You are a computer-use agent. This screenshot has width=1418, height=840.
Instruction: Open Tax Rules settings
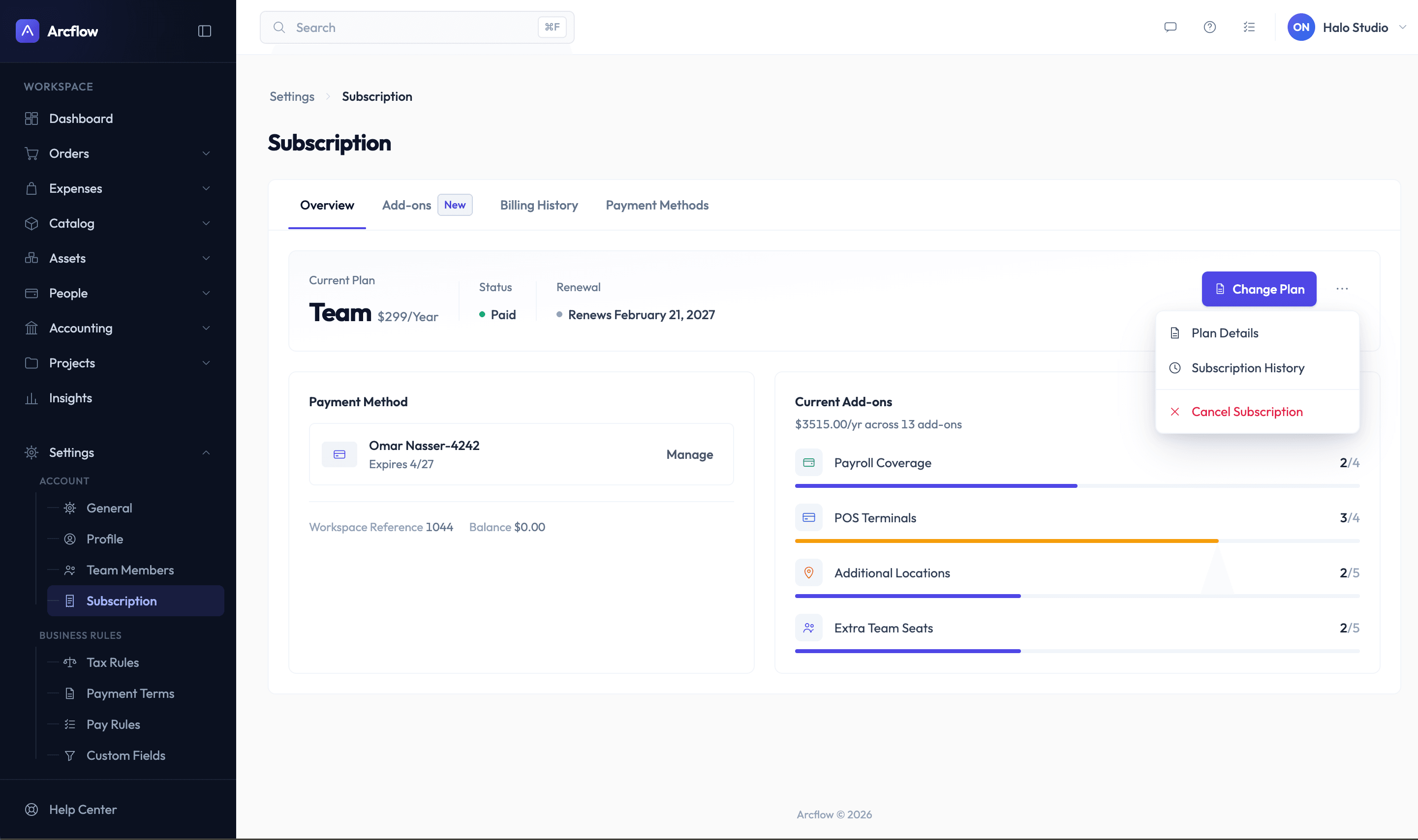point(136,662)
